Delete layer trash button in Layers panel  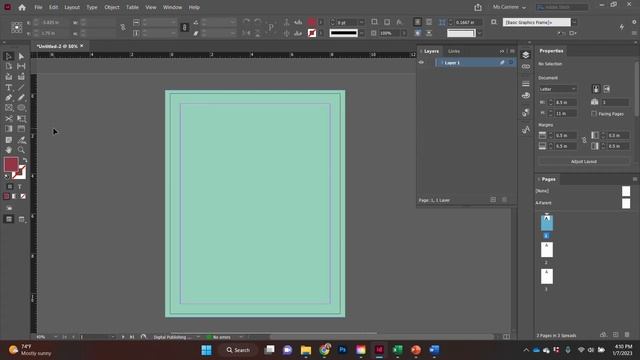tap(504, 200)
